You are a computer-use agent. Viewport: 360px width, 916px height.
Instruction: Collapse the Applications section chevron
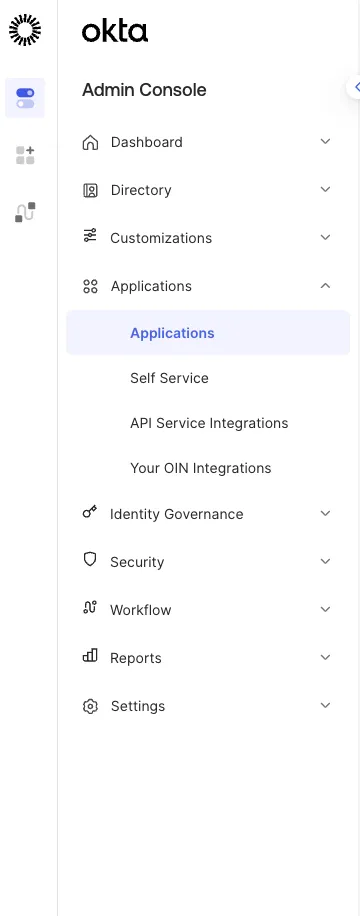click(x=326, y=285)
